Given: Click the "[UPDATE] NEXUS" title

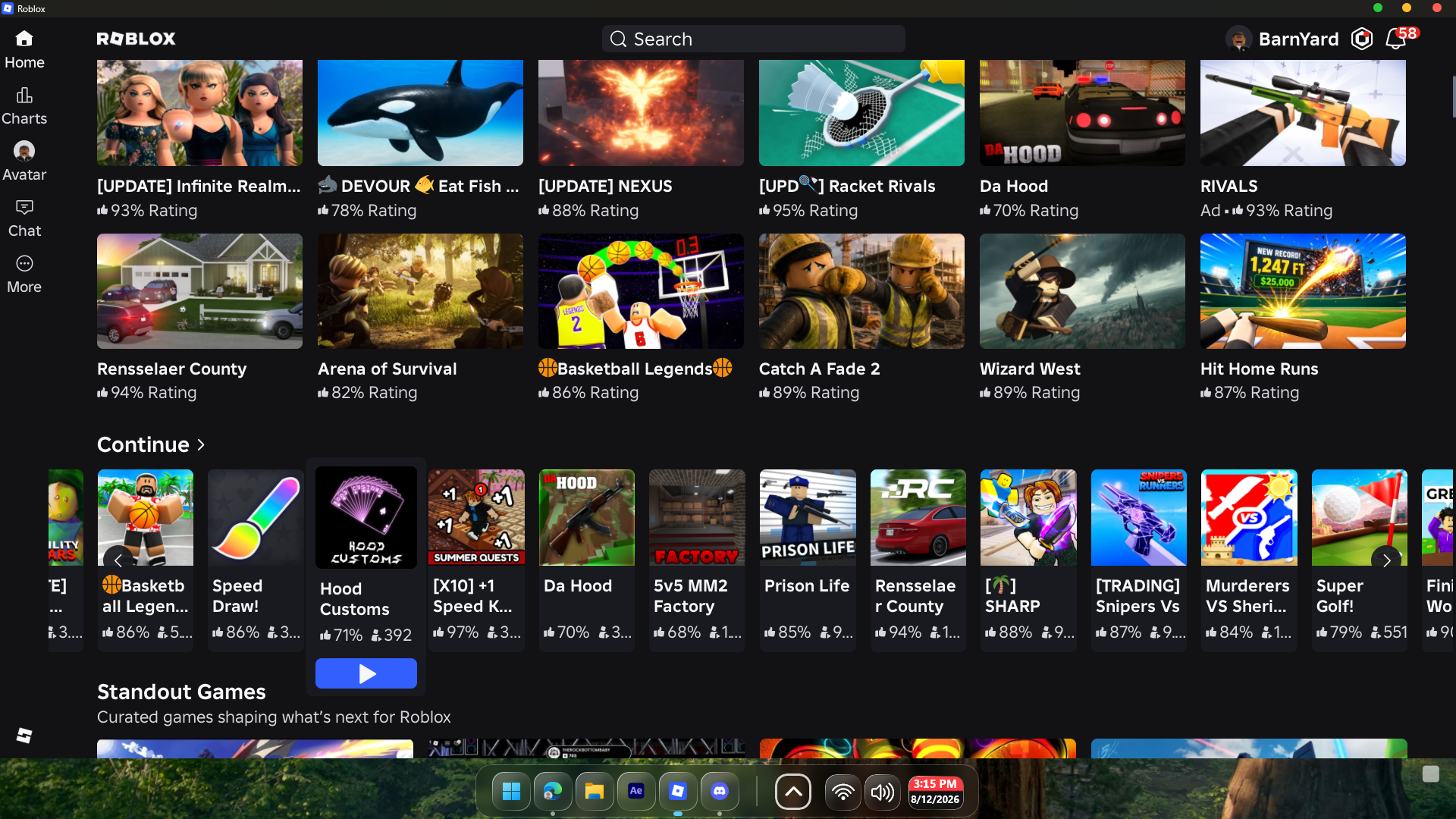Looking at the screenshot, I should coord(605,186).
